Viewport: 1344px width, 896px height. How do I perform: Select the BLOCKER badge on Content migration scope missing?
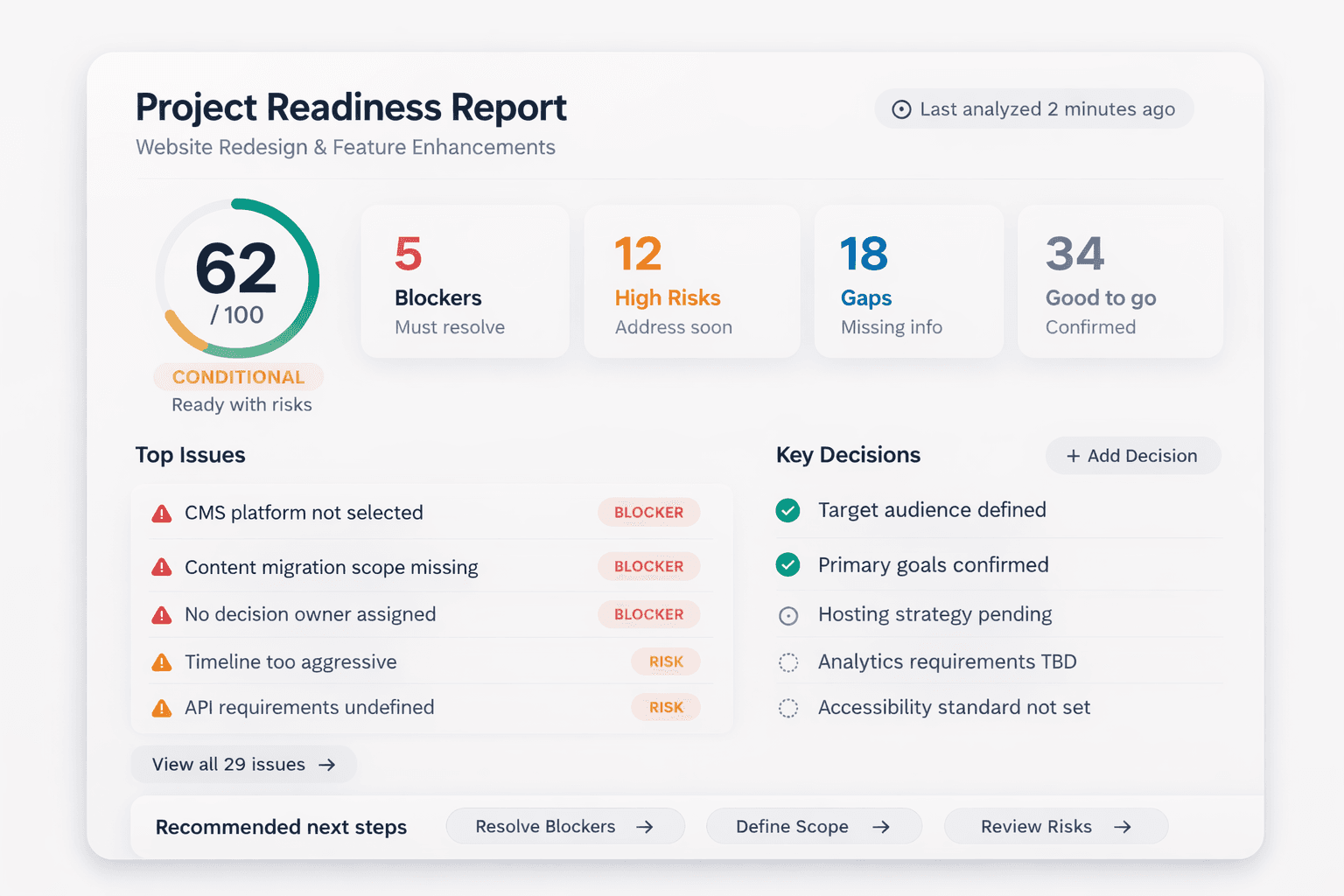click(x=648, y=566)
